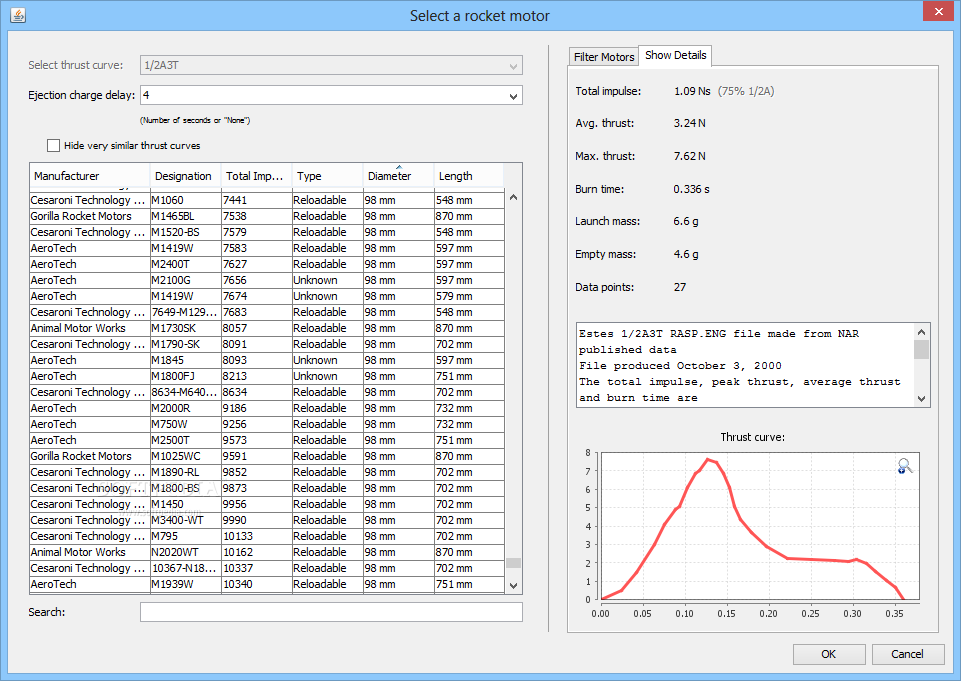Enable Hide very similar thrust curves checkbox
This screenshot has width=961, height=681.
[x=53, y=145]
